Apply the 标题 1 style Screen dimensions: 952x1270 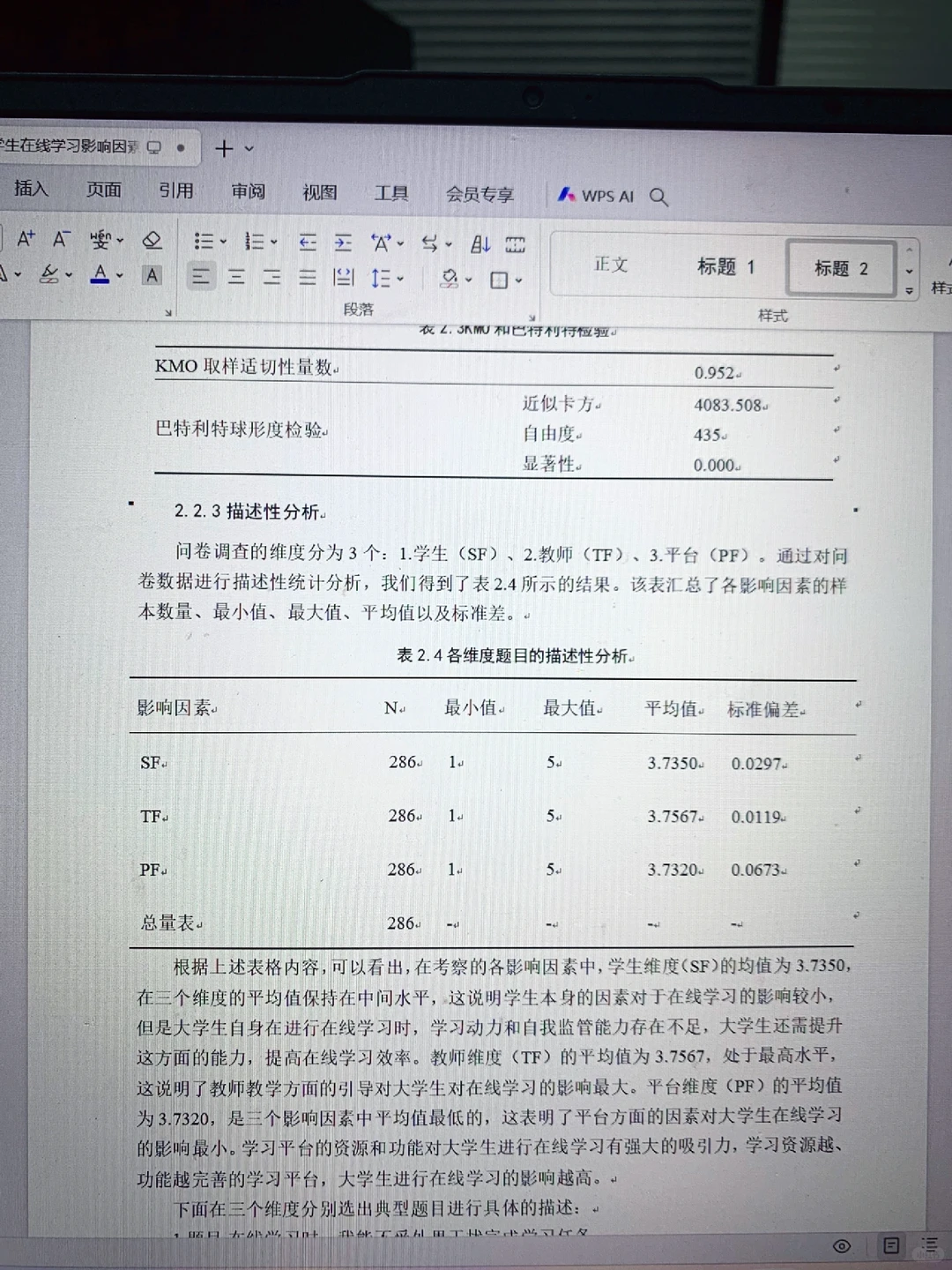[x=726, y=266]
